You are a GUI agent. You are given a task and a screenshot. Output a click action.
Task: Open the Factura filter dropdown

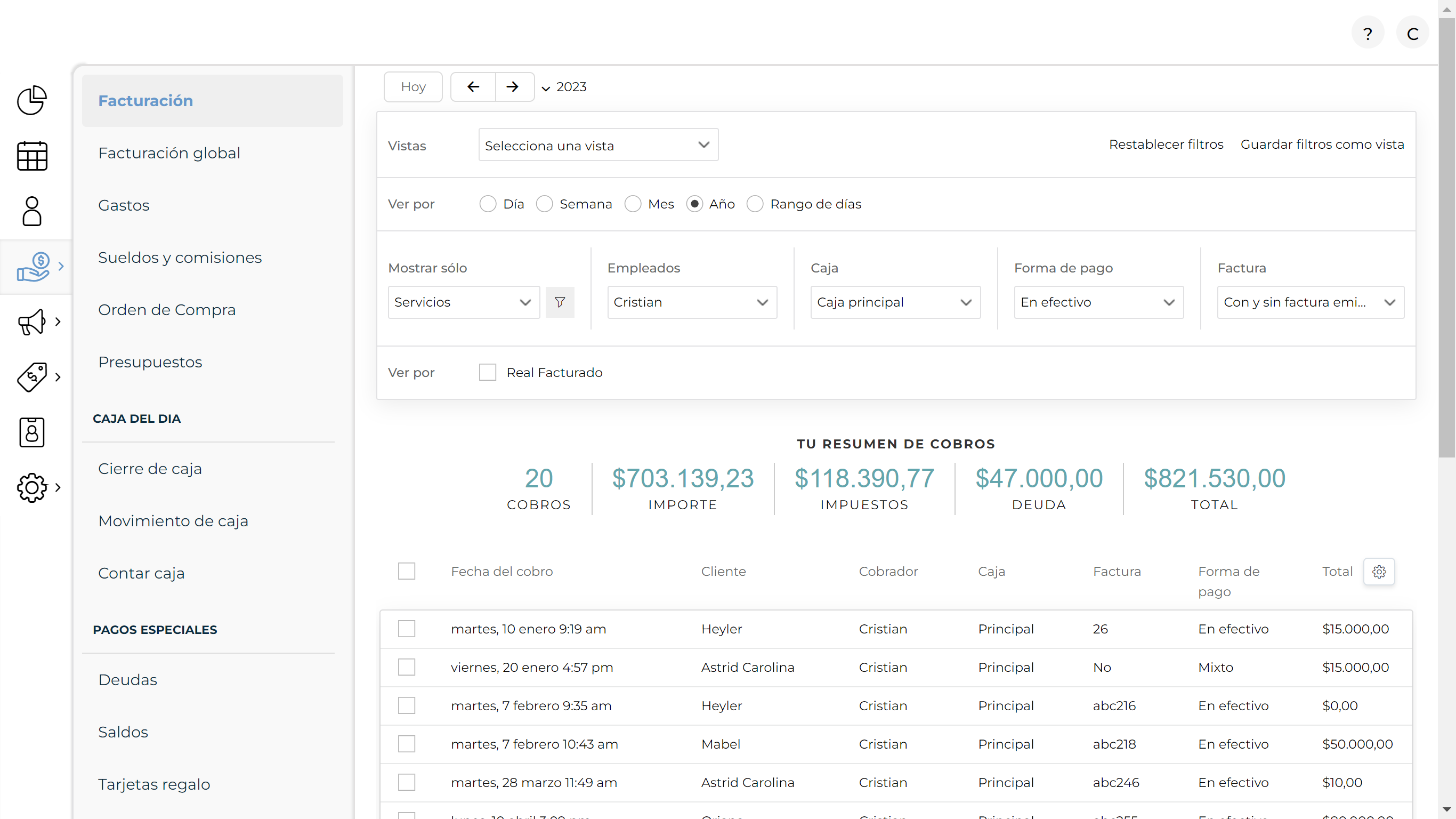click(x=1310, y=302)
